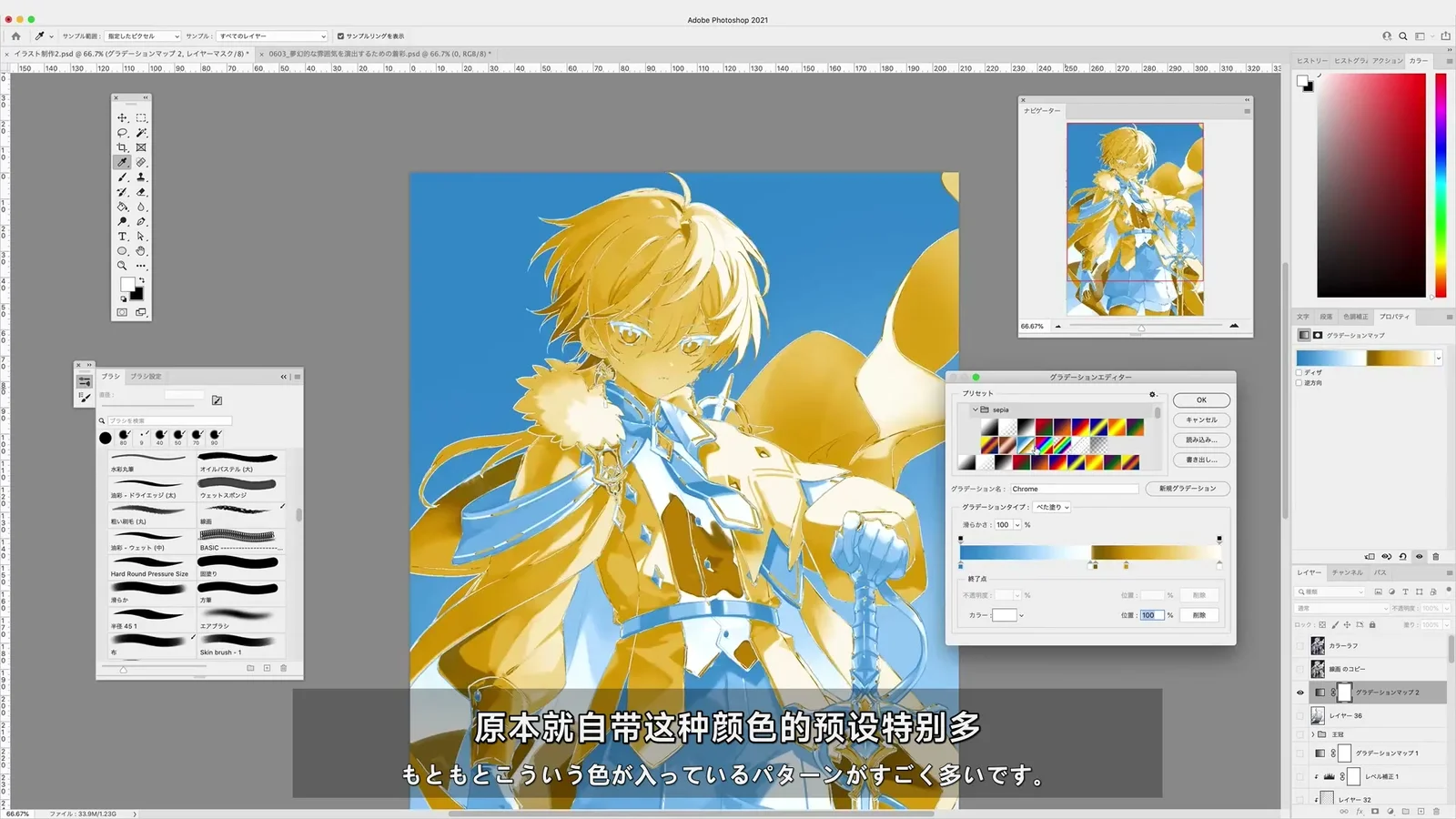Screen dimensions: 1456x819
Task: Select the Eraser tool
Action: pyautogui.click(x=141, y=192)
